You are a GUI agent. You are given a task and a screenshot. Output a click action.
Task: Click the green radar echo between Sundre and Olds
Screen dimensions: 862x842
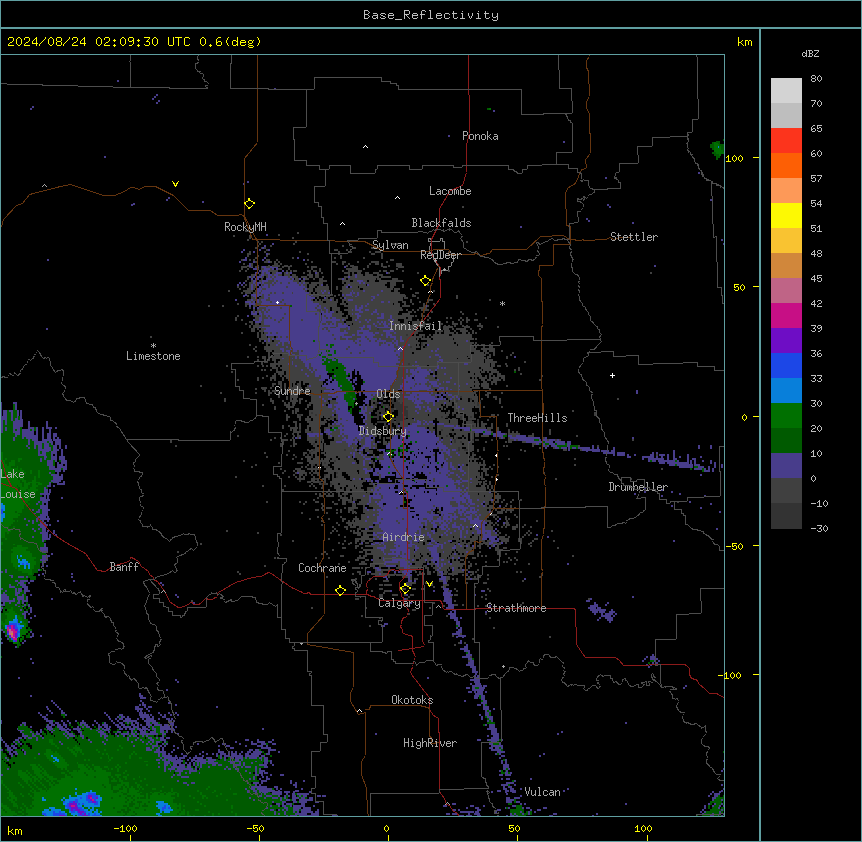340,383
